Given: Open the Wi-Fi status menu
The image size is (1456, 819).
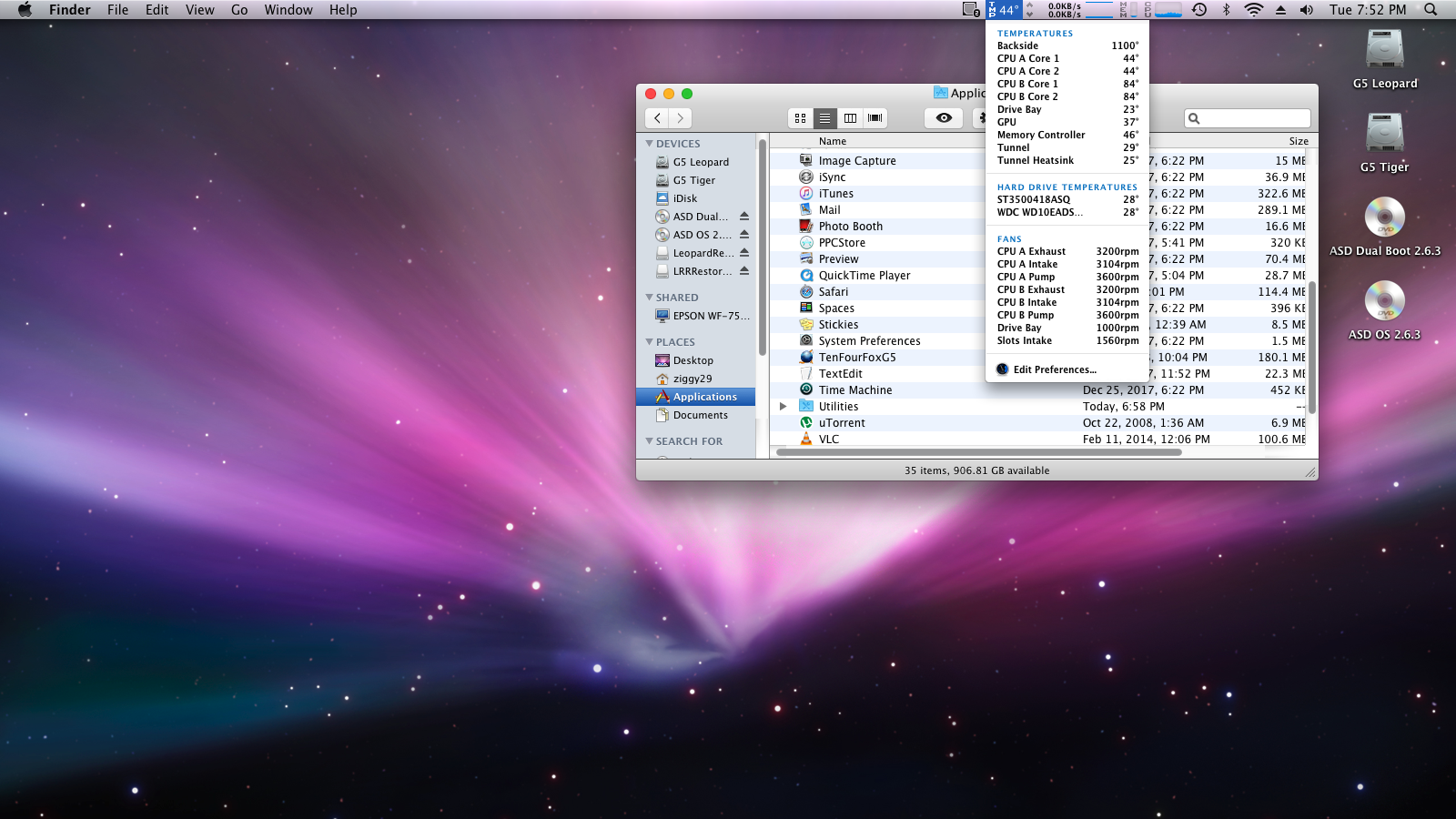Looking at the screenshot, I should [1253, 10].
